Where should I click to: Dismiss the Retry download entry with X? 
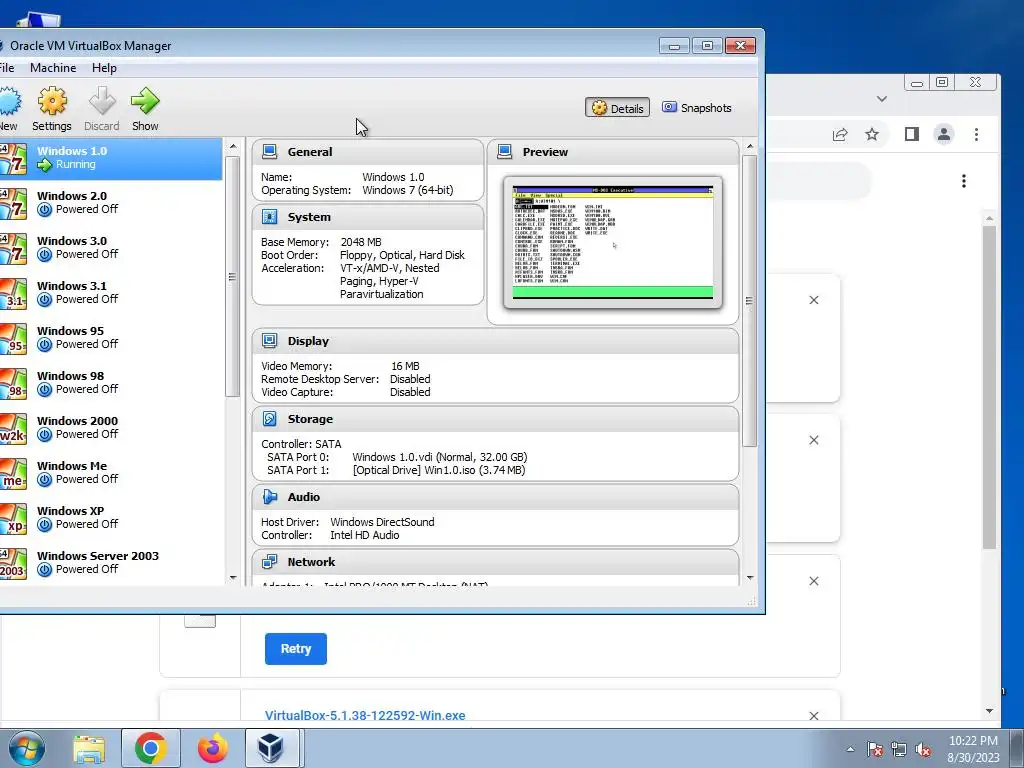[814, 581]
